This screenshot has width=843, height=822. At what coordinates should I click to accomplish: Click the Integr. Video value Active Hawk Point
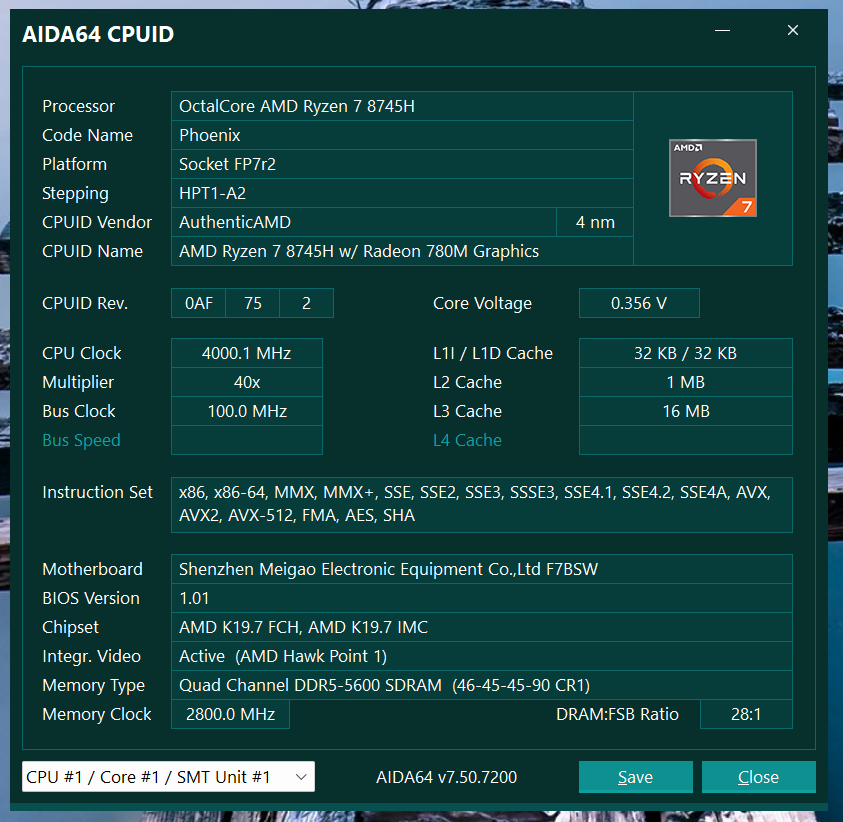click(x=482, y=656)
